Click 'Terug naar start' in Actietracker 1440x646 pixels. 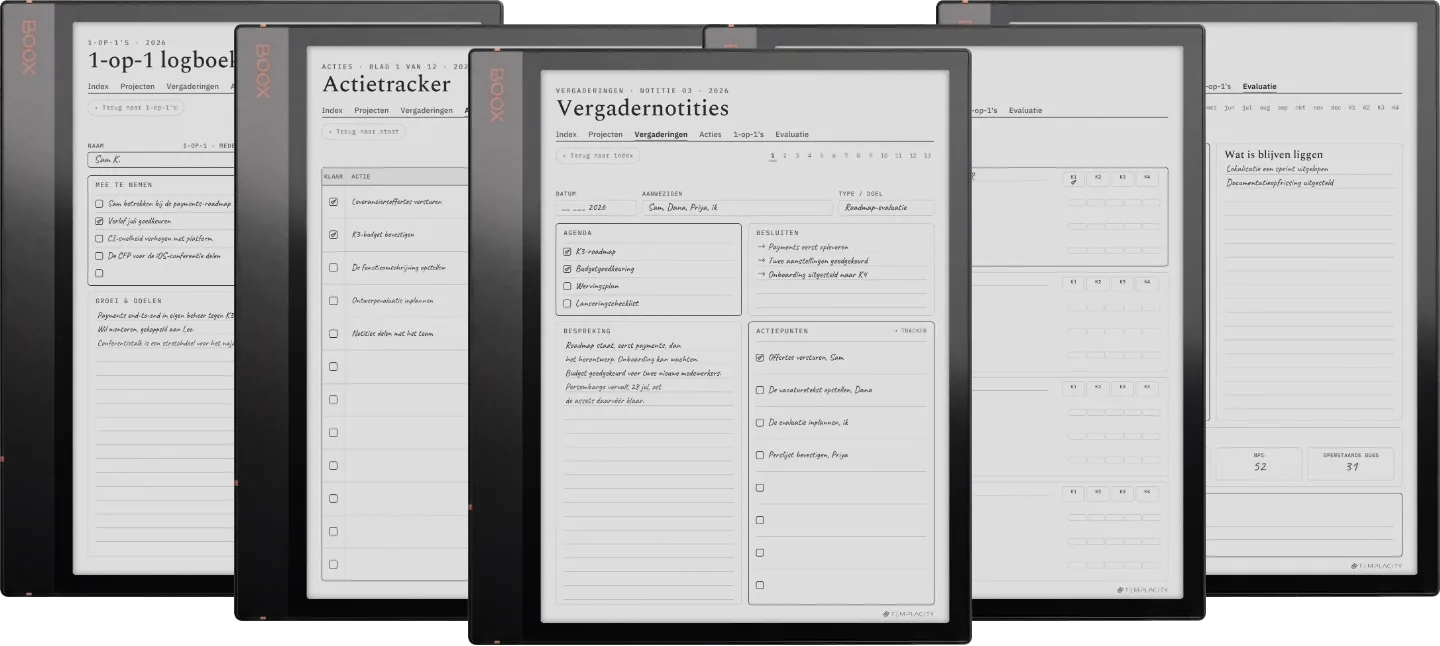[x=364, y=132]
